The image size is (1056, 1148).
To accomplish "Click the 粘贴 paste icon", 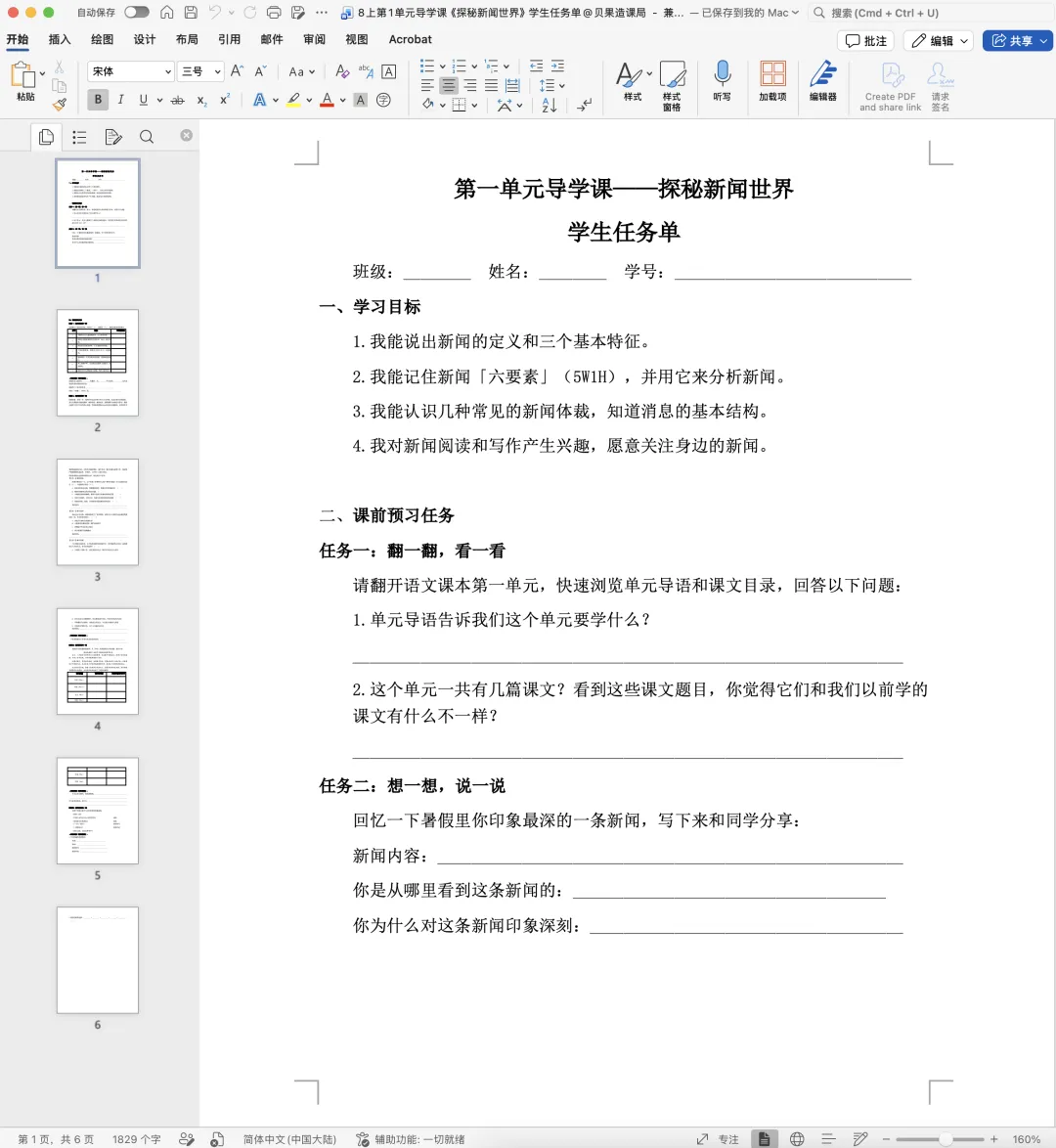I will coord(23,76).
